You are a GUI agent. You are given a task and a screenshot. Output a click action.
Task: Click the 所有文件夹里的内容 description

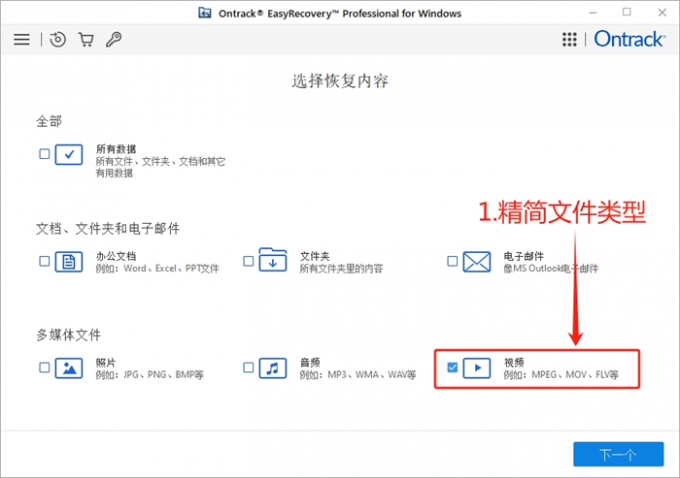point(341,268)
